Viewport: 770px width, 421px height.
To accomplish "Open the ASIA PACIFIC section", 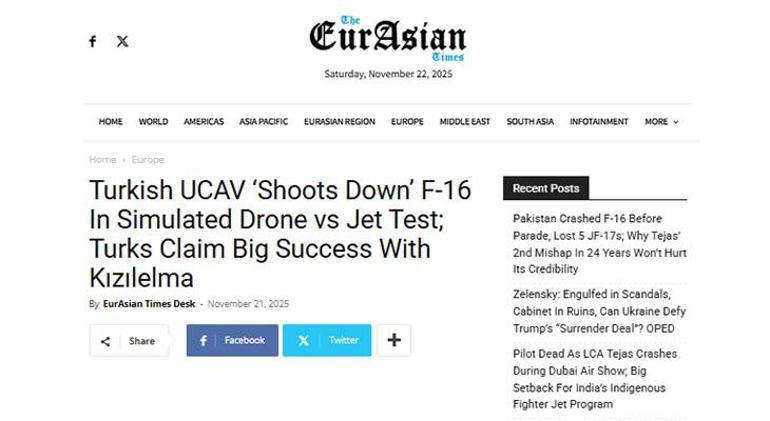I will 263,122.
